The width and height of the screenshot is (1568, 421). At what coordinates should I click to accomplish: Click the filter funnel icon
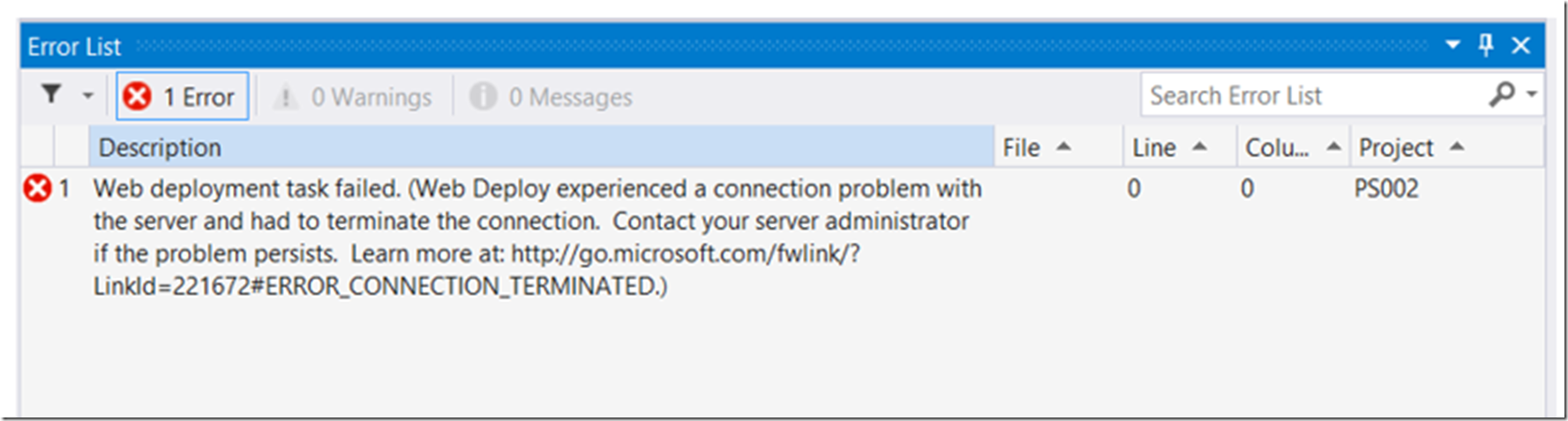pos(51,94)
